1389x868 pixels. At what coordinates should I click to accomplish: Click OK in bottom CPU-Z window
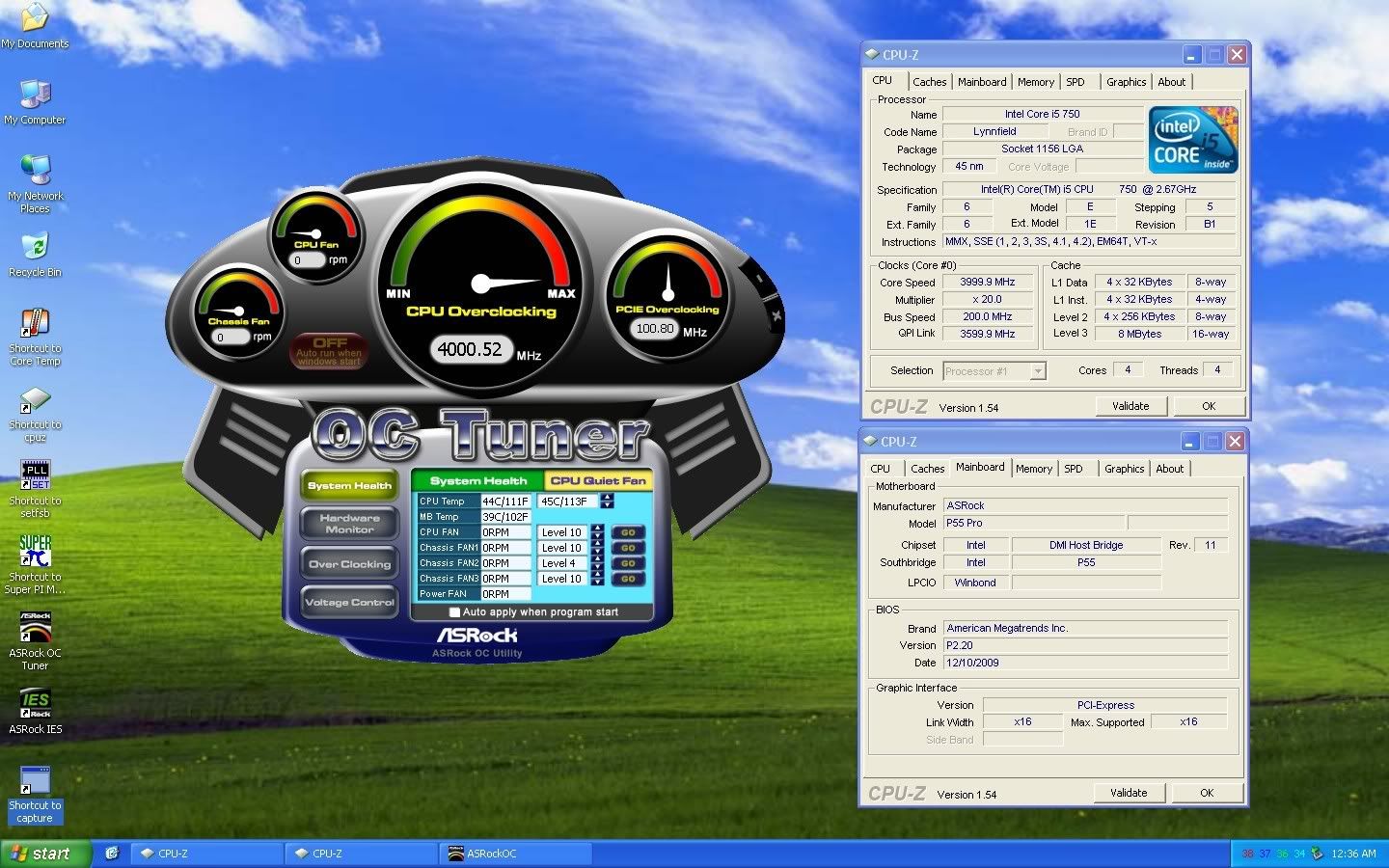coord(1206,793)
